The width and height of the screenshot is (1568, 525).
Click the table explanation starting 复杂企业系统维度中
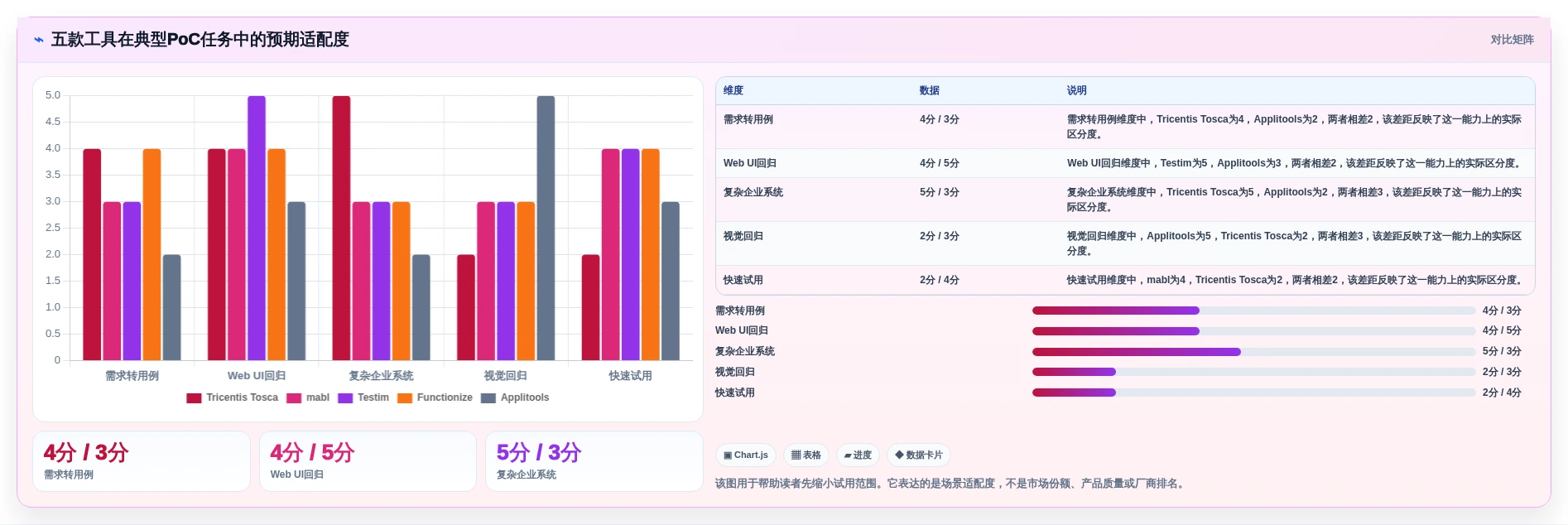(x=1294, y=200)
